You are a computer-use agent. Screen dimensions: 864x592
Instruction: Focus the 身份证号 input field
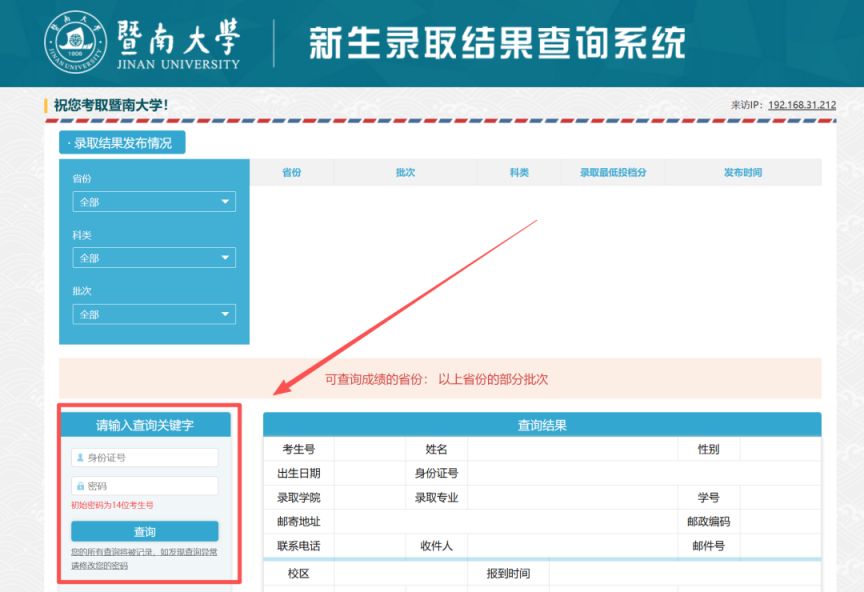pos(145,458)
